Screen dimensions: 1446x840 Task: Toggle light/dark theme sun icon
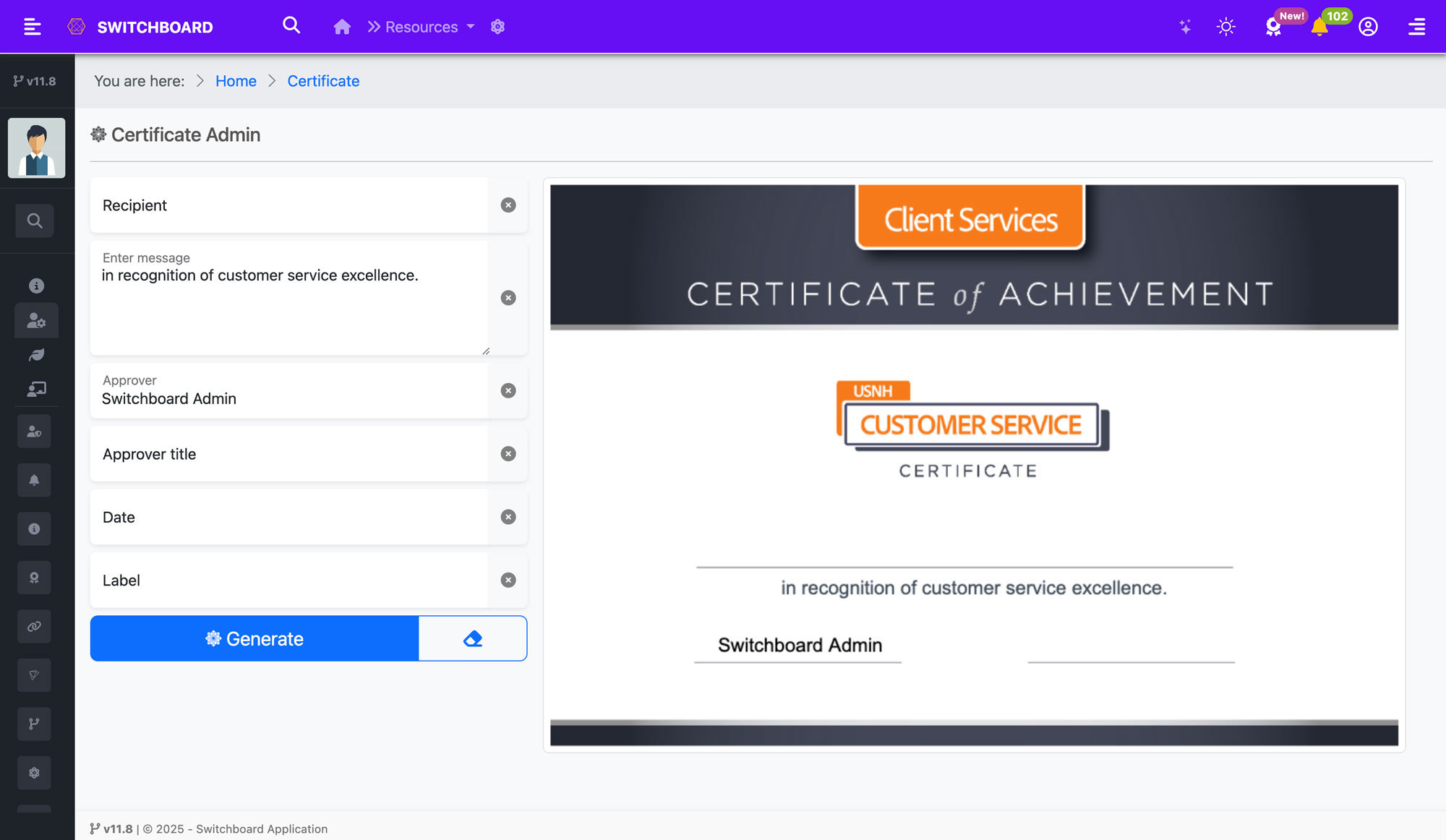click(x=1226, y=27)
